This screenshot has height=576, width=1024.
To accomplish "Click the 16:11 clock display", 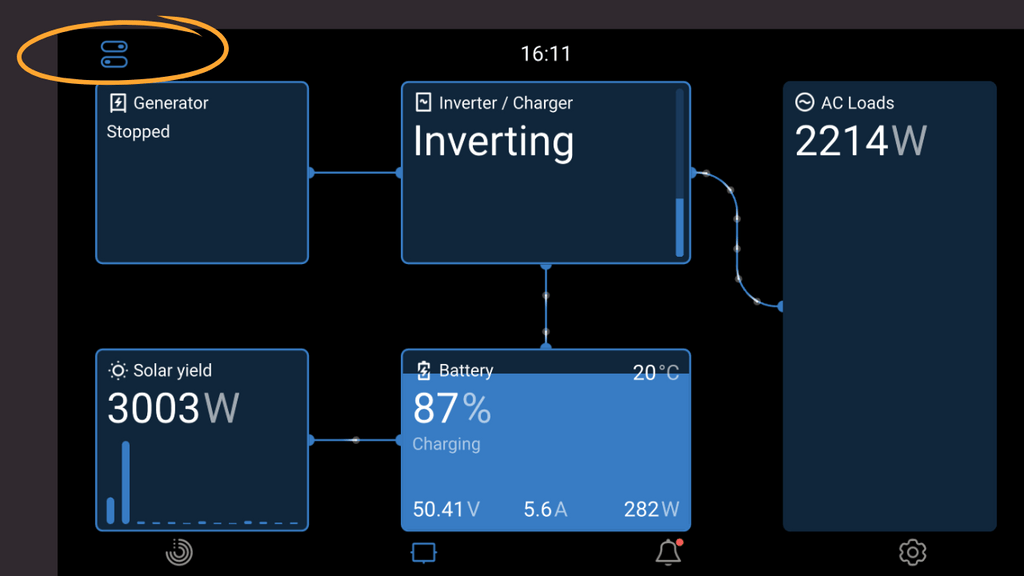I will (546, 54).
